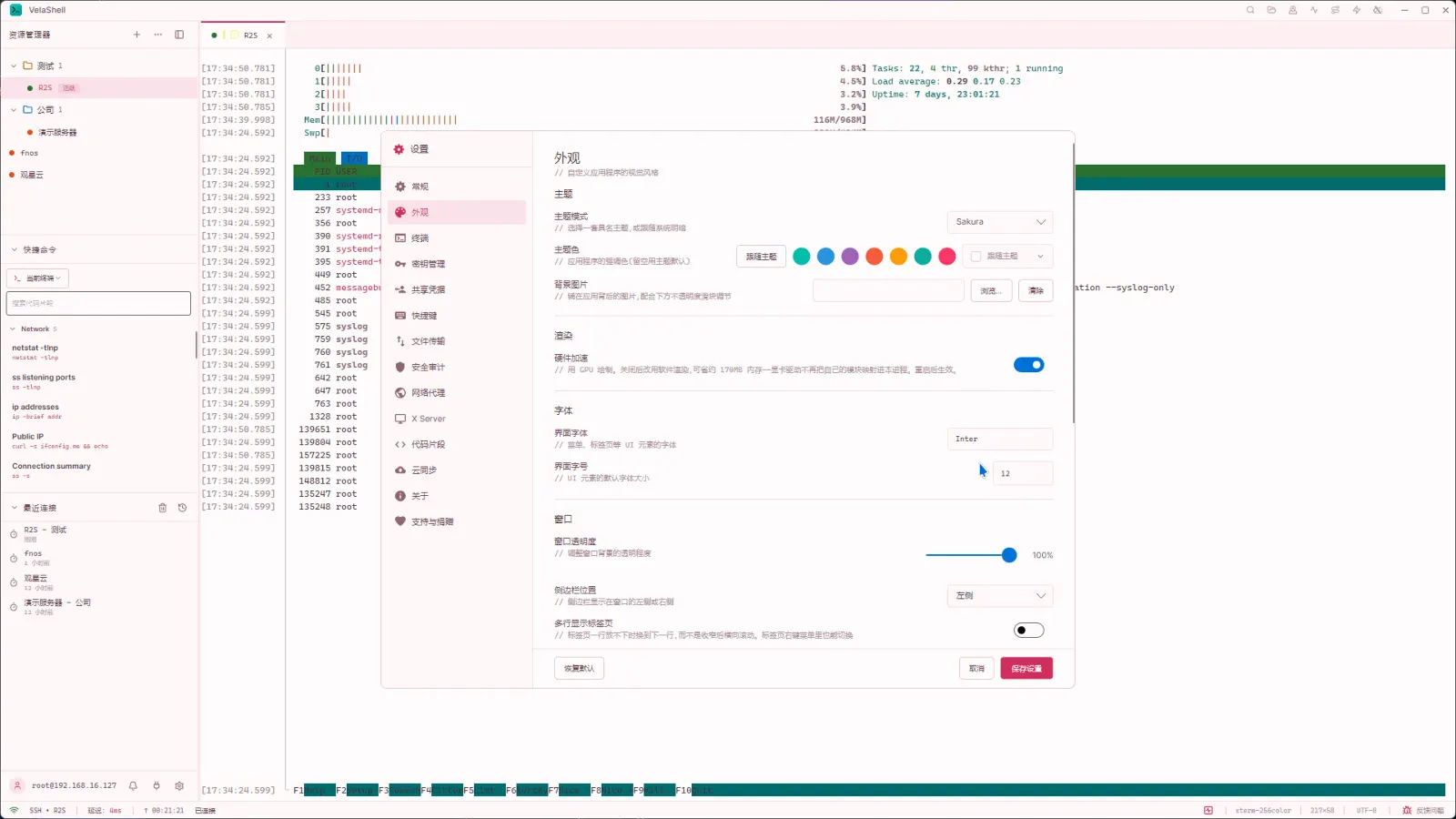
Task: Click the 保存设置 save button
Action: pyautogui.click(x=1026, y=668)
